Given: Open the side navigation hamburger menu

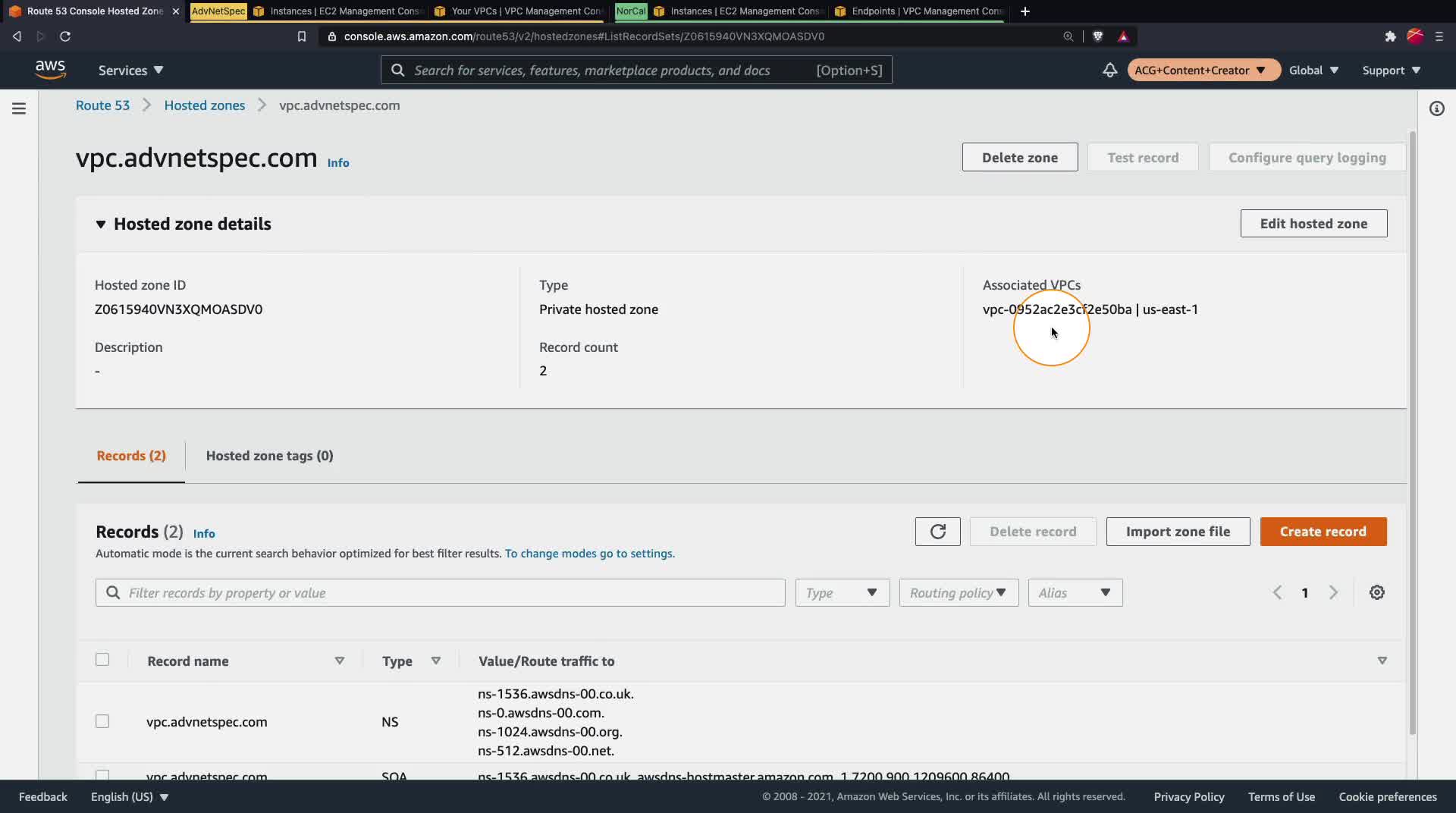Looking at the screenshot, I should (x=19, y=108).
